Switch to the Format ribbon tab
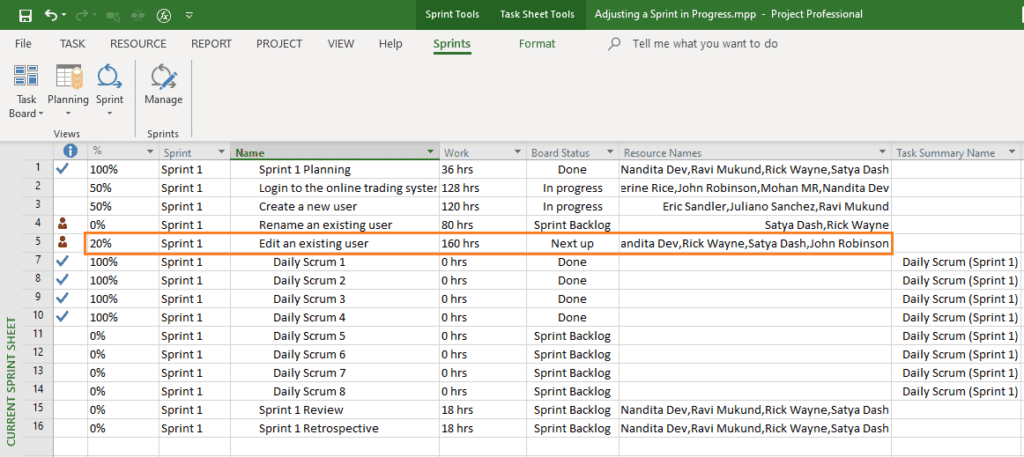This screenshot has height=457, width=1024. click(x=537, y=44)
